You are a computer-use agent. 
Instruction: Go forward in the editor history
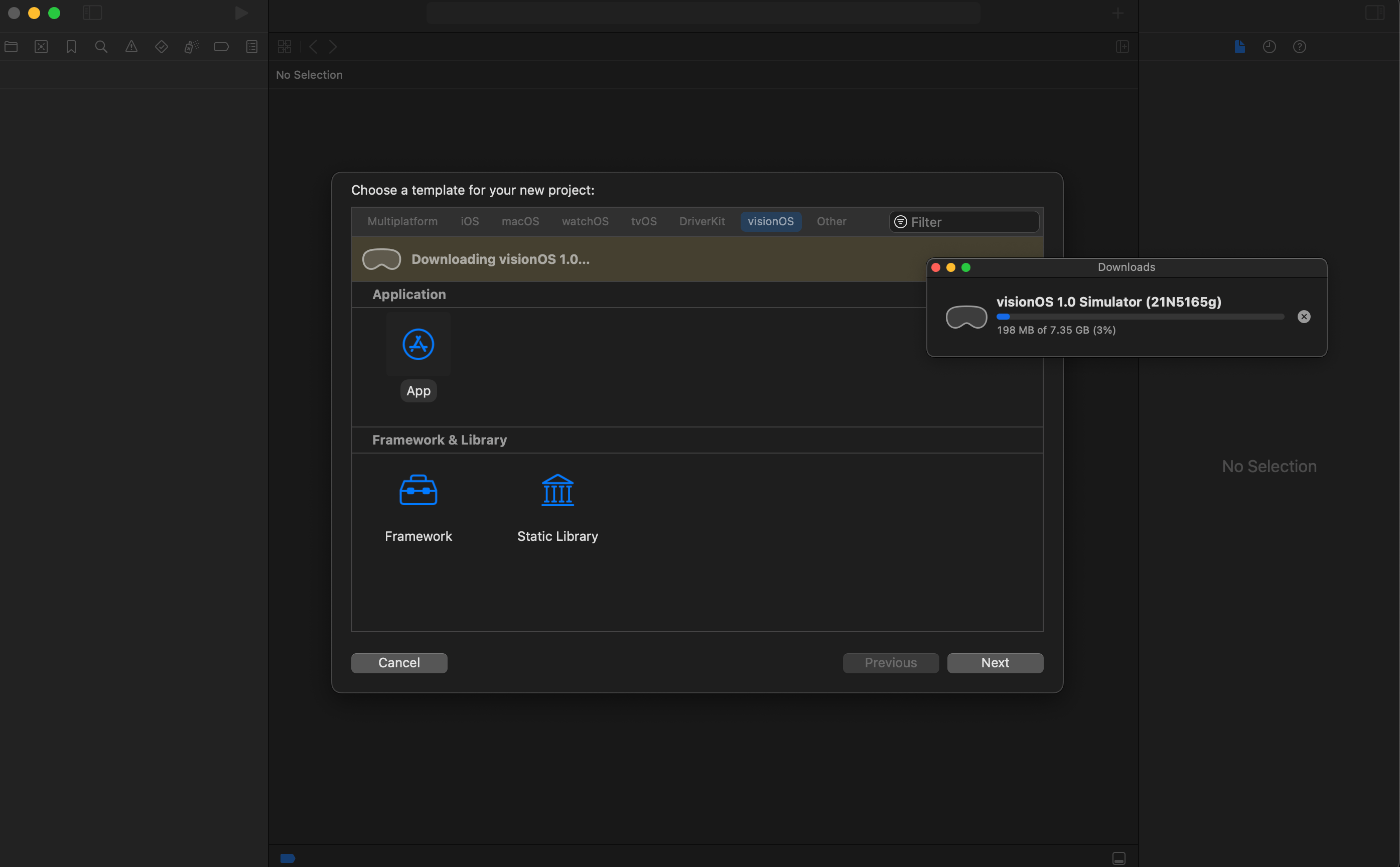coord(333,47)
